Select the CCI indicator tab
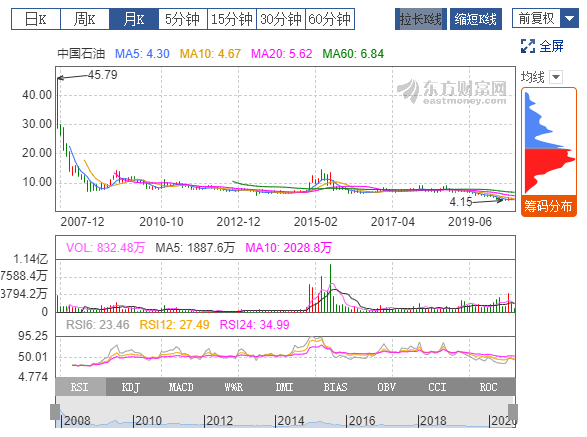This screenshot has width=587, height=437. 437,387
